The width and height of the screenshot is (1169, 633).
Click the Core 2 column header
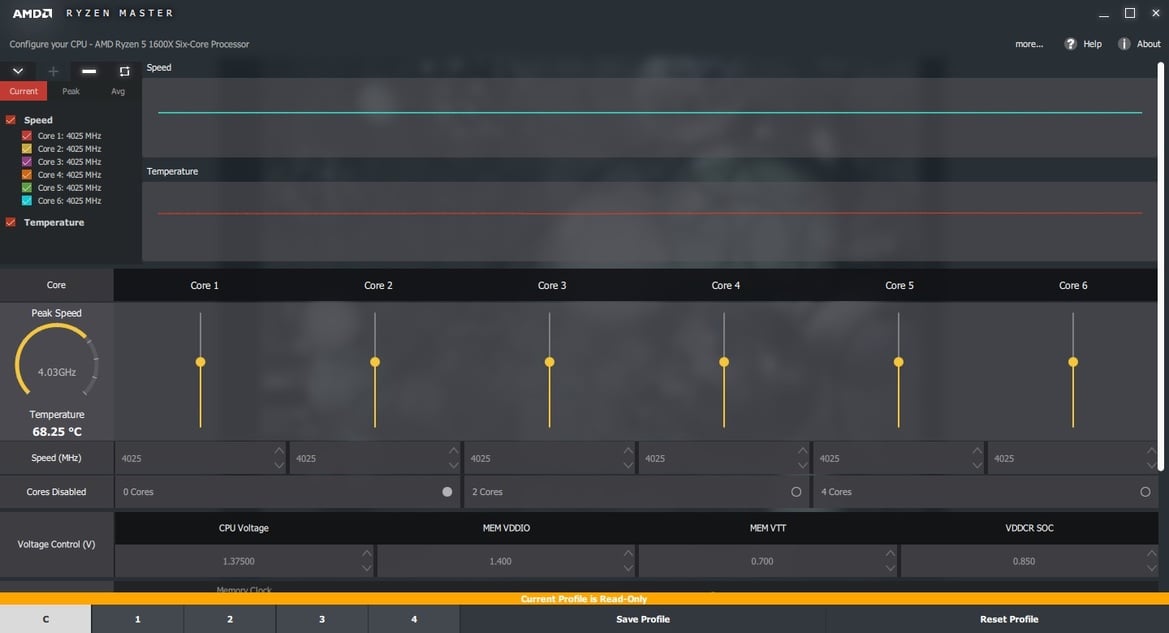coord(378,285)
